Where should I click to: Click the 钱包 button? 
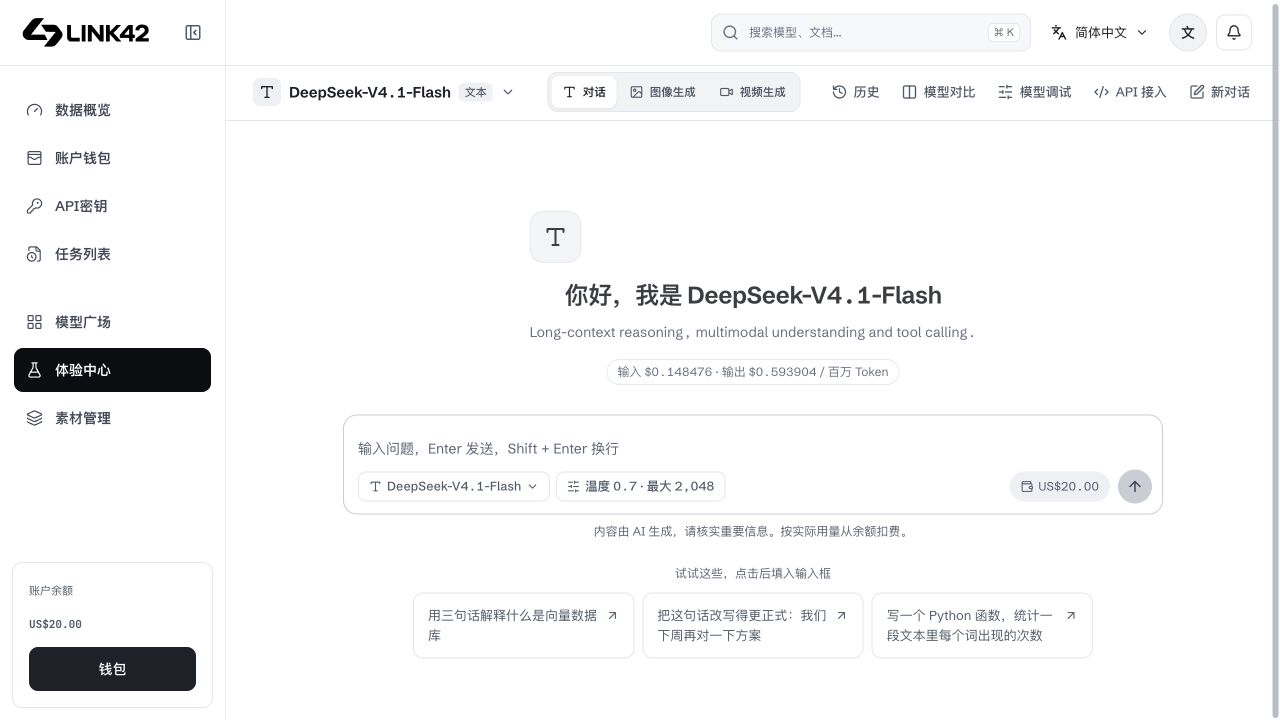click(112, 669)
